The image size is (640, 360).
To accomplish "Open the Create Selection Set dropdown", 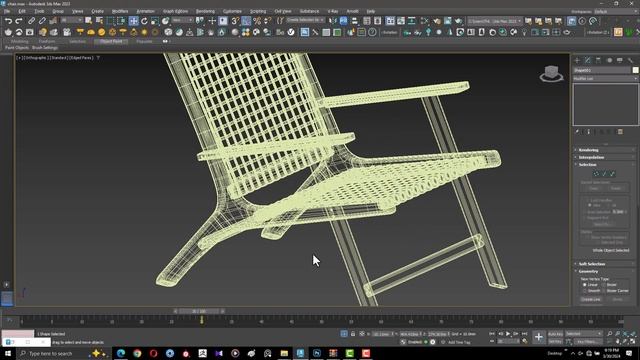I will pos(305,20).
